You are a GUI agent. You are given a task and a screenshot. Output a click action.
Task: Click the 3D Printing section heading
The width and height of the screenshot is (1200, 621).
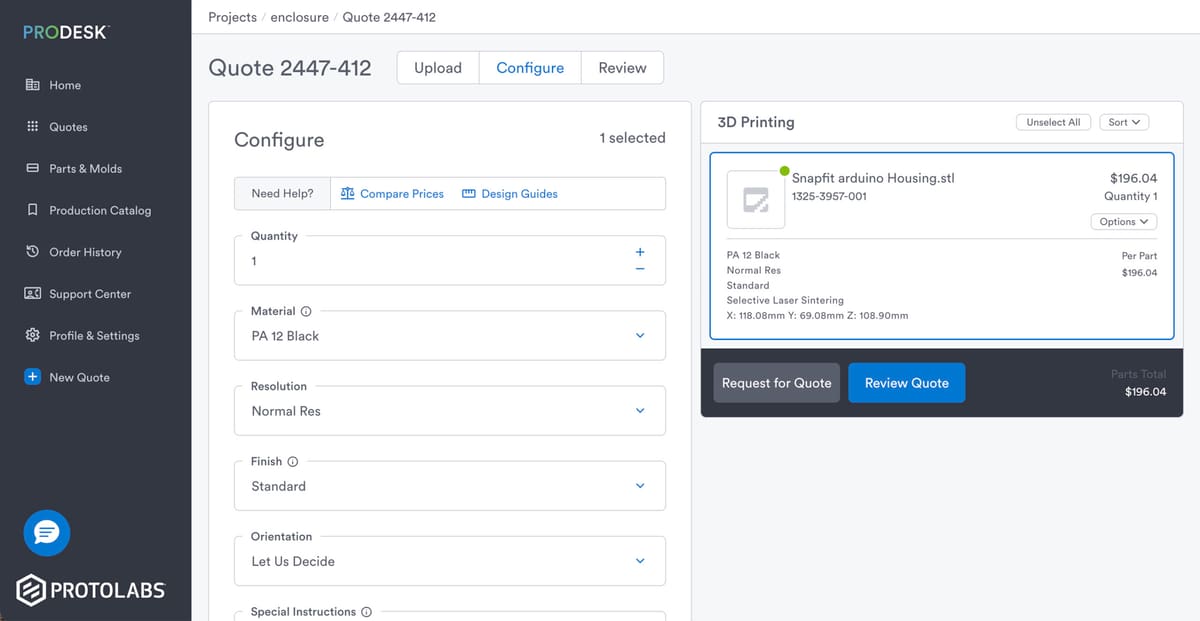pos(756,122)
